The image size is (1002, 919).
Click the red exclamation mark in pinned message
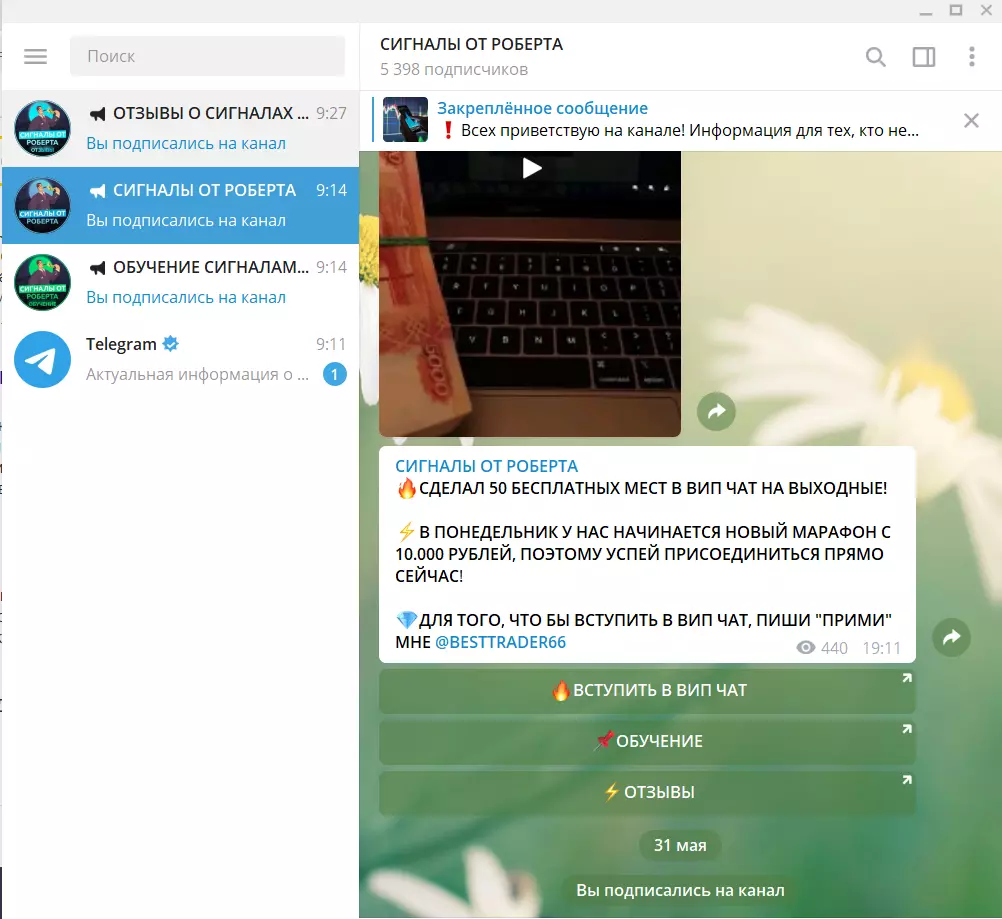click(448, 130)
